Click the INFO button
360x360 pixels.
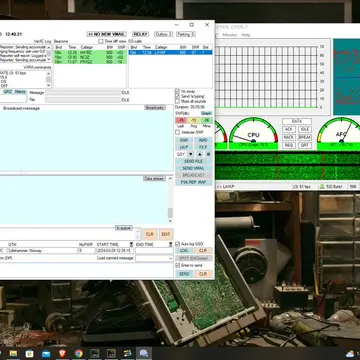tap(203, 141)
